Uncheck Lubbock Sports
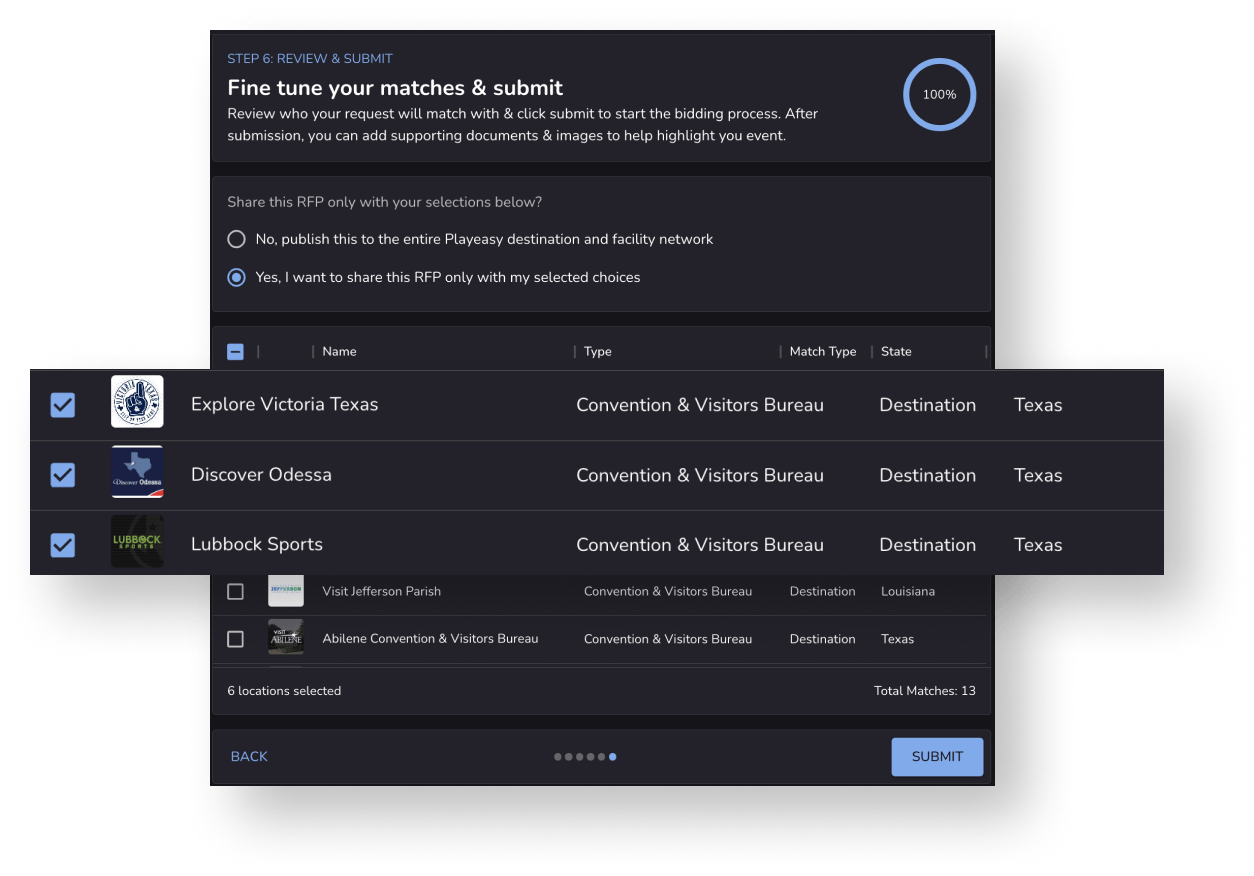The width and height of the screenshot is (1254, 876). point(62,545)
